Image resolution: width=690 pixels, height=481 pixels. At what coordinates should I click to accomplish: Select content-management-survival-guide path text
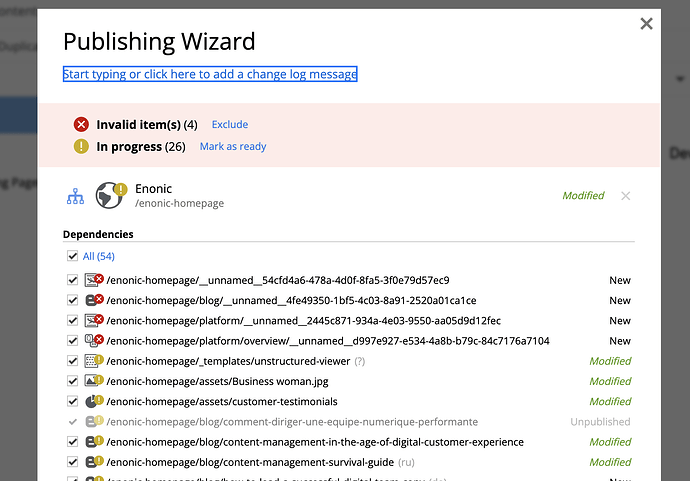tap(250, 463)
